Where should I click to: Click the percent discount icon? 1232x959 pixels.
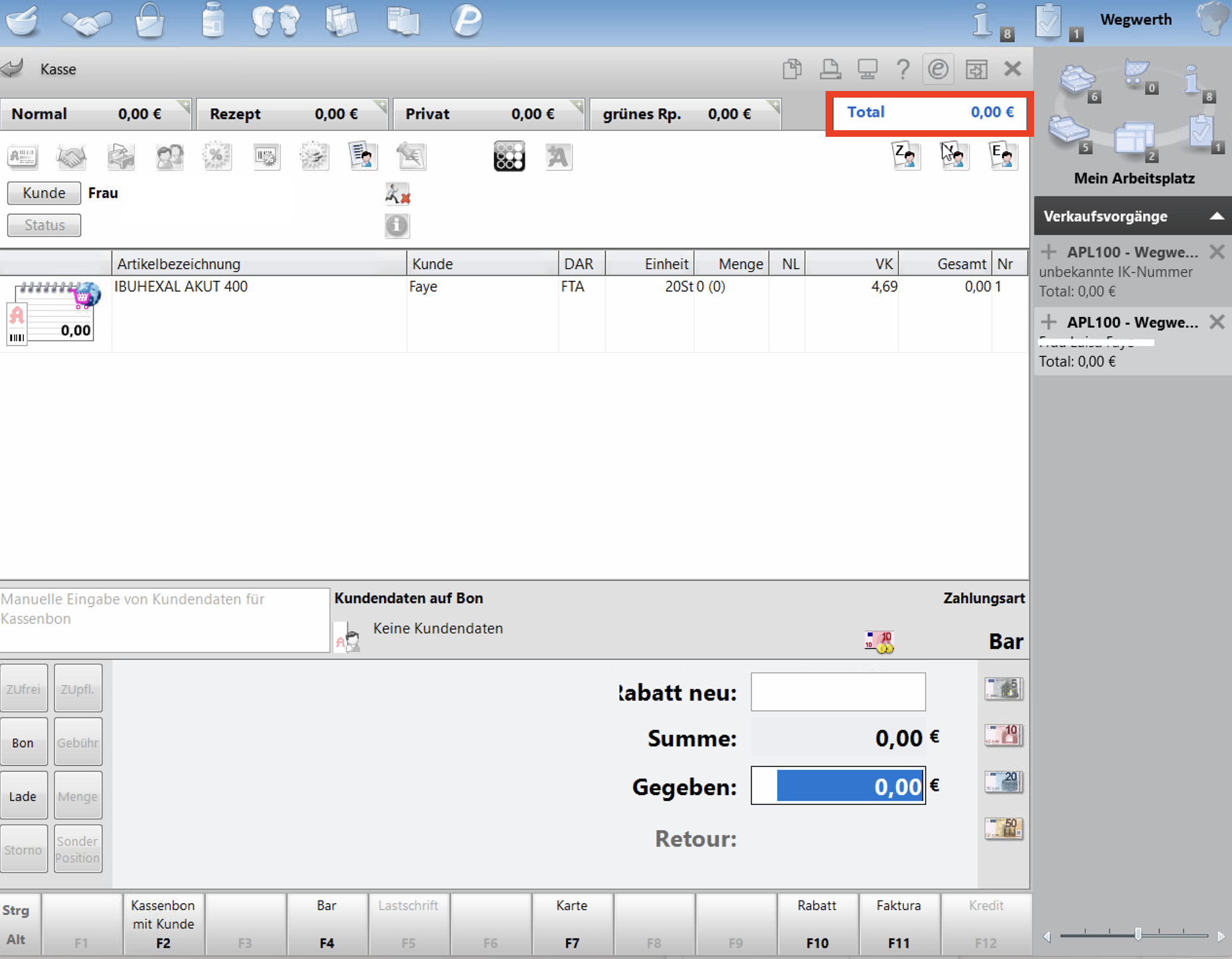(217, 157)
